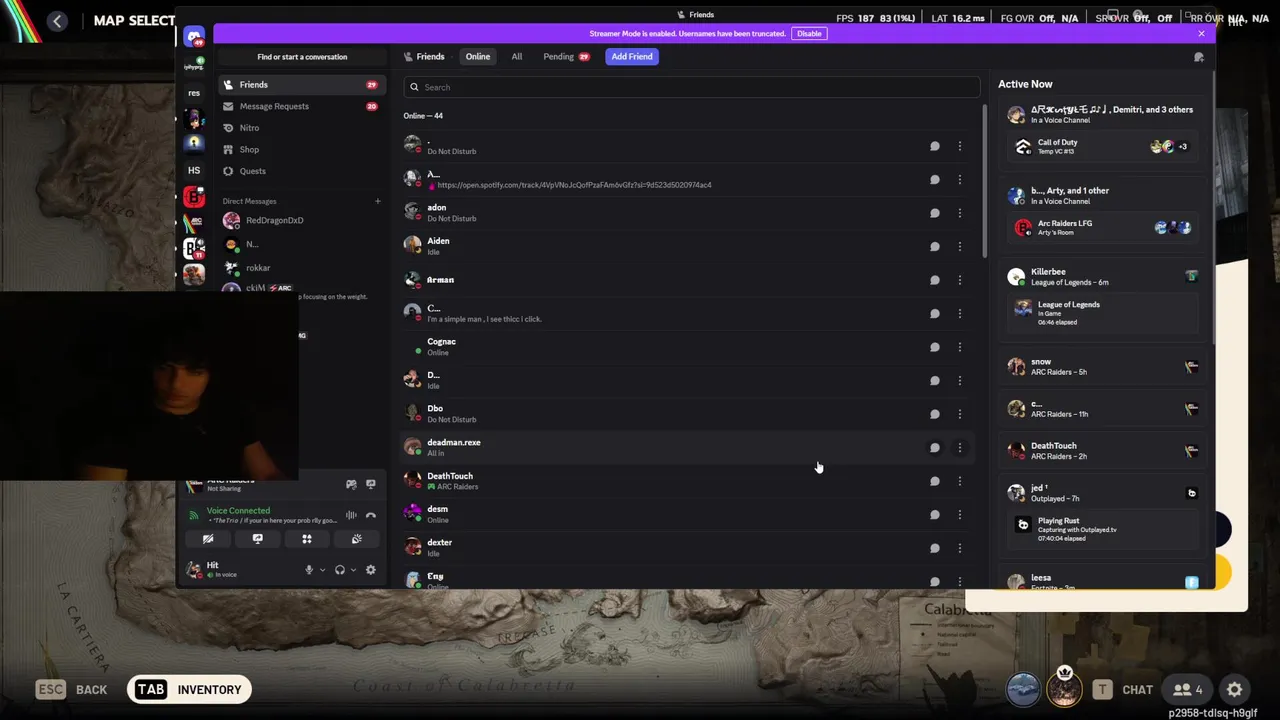Open the voice activities launcher
This screenshot has height=720, width=1280.
tap(307, 539)
